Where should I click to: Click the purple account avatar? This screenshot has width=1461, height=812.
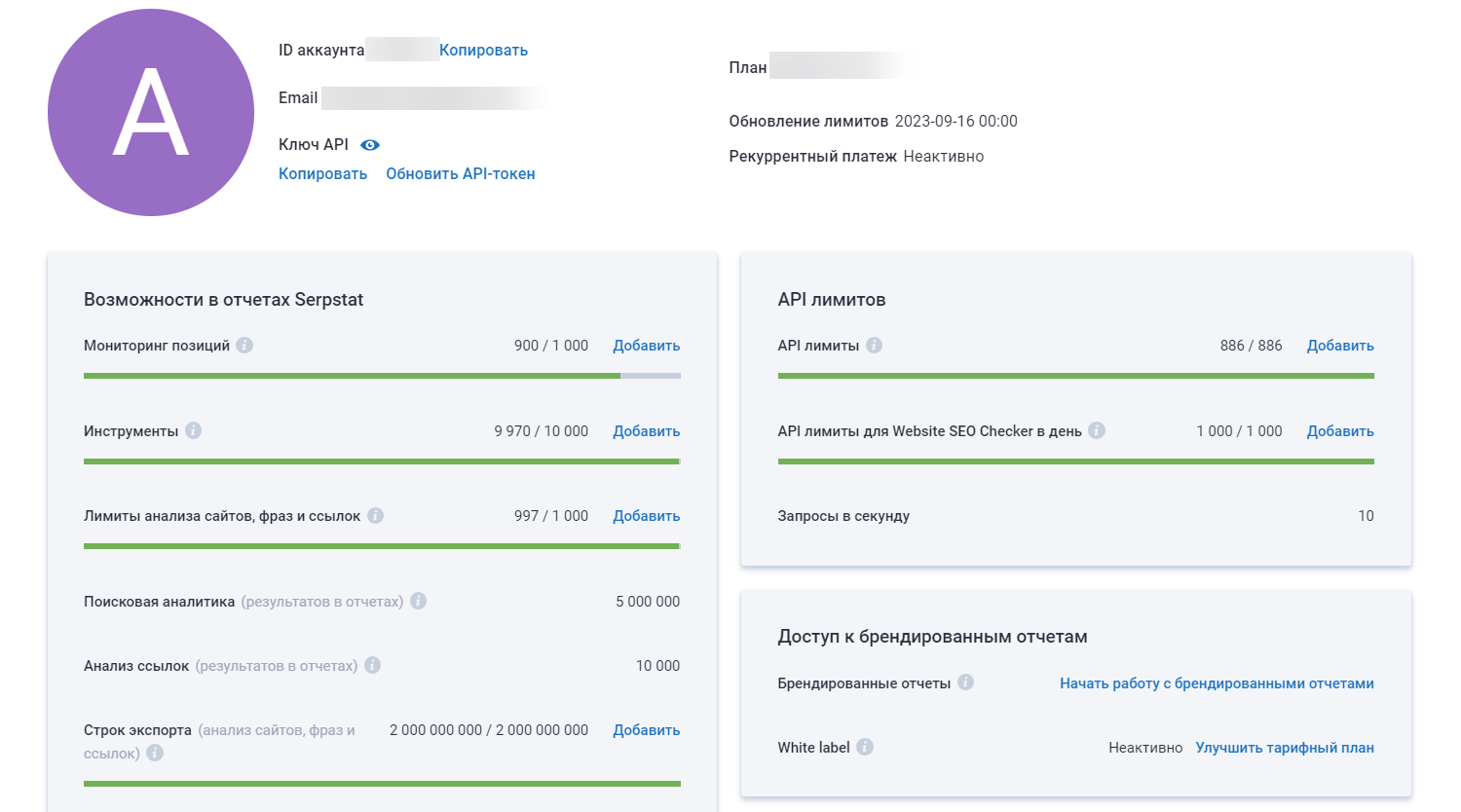[x=151, y=113]
